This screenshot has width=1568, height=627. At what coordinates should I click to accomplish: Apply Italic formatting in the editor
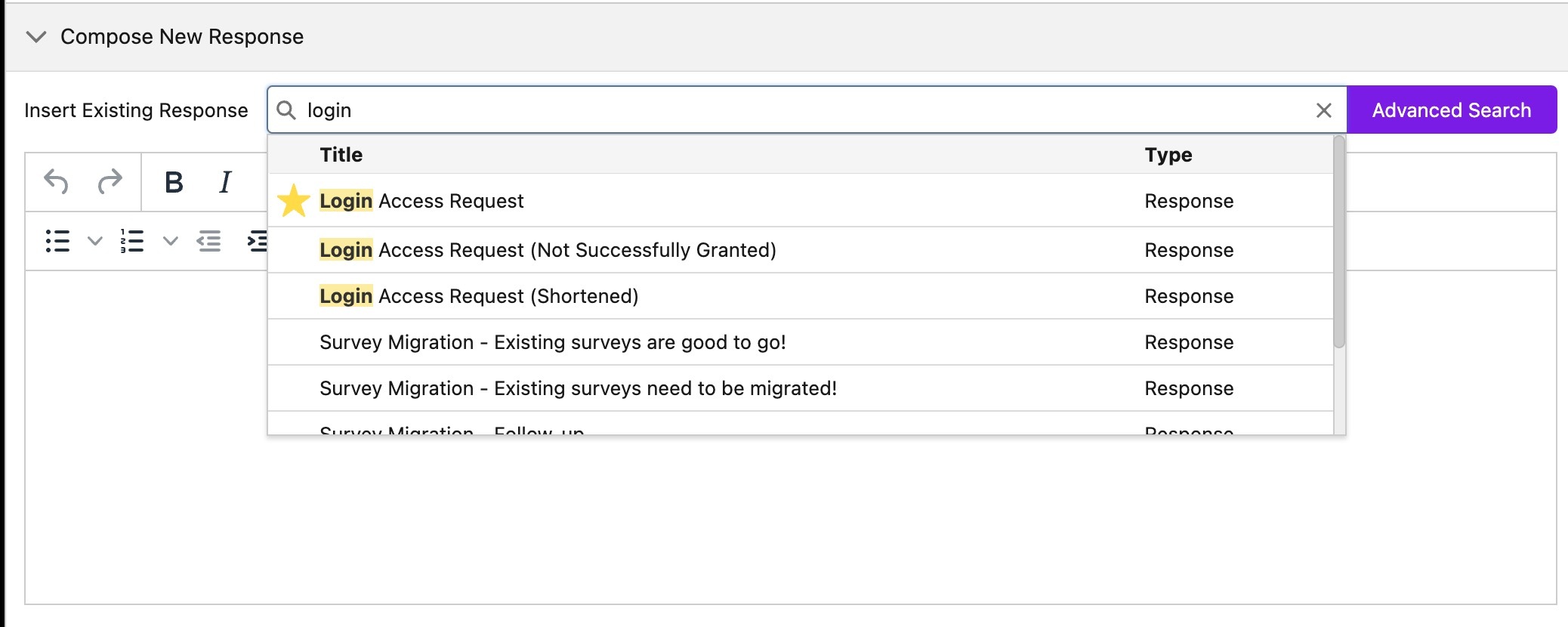pos(224,181)
